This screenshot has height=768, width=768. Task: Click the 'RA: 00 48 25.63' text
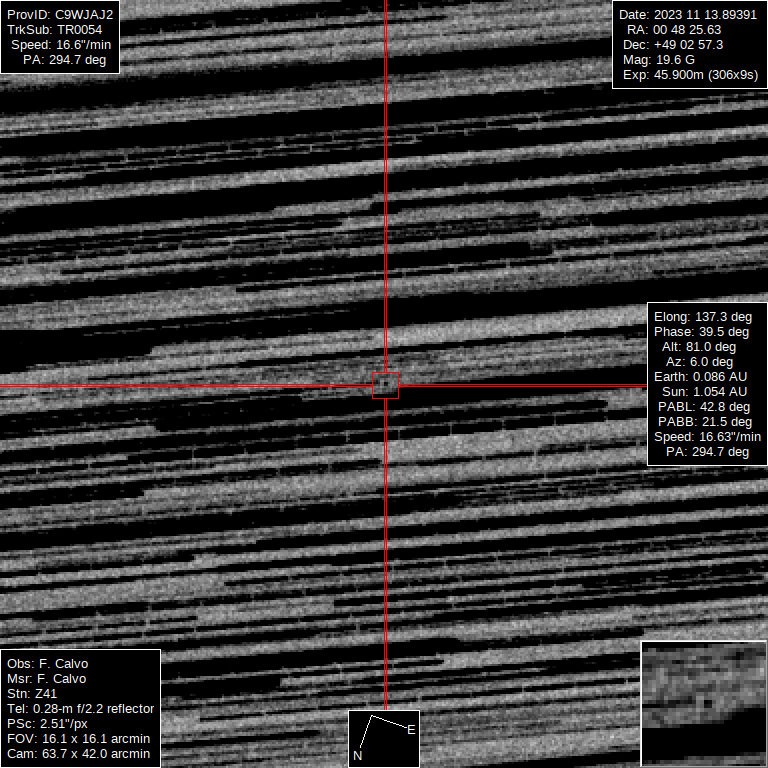click(674, 30)
